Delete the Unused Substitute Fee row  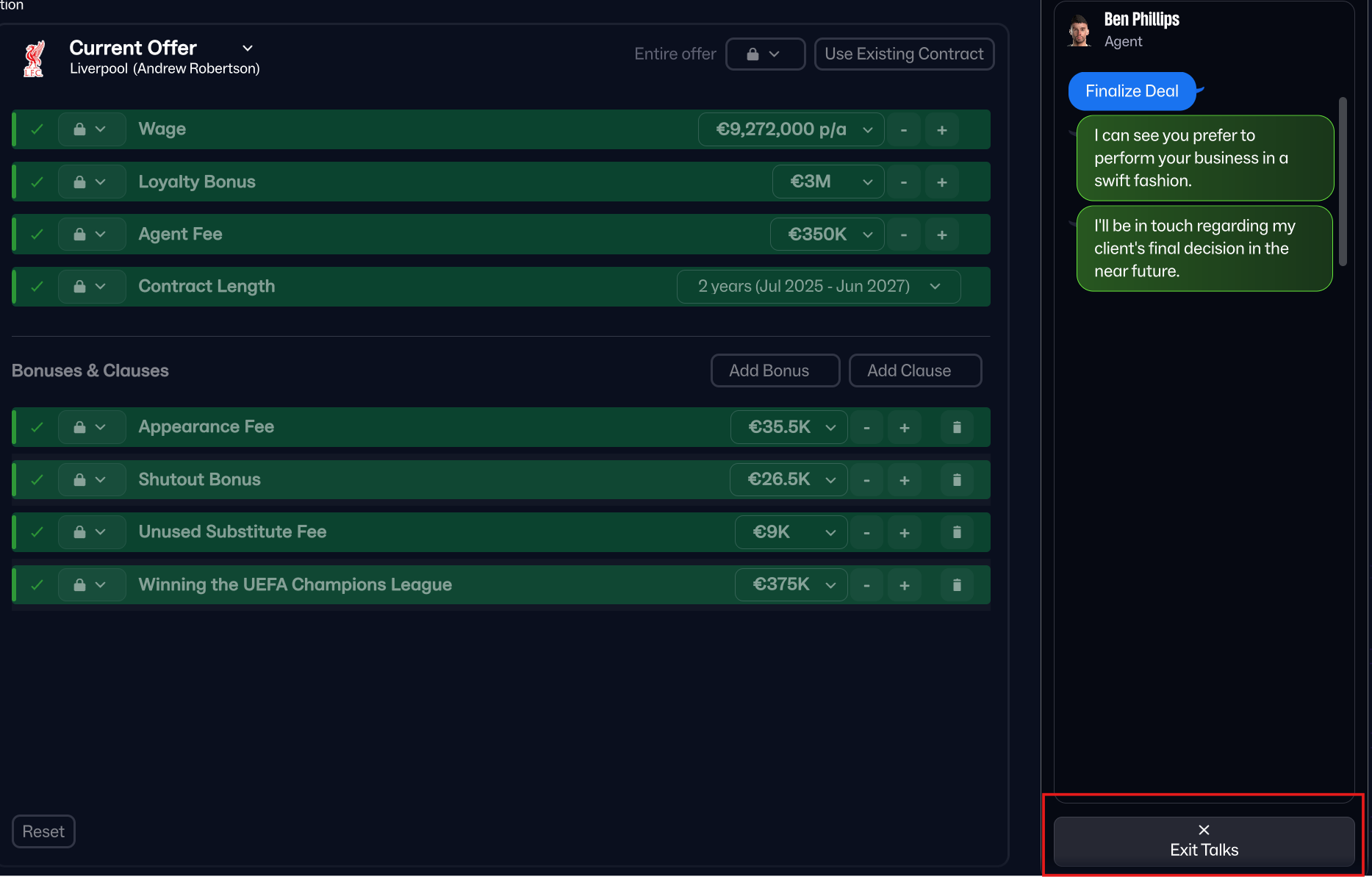(x=956, y=532)
